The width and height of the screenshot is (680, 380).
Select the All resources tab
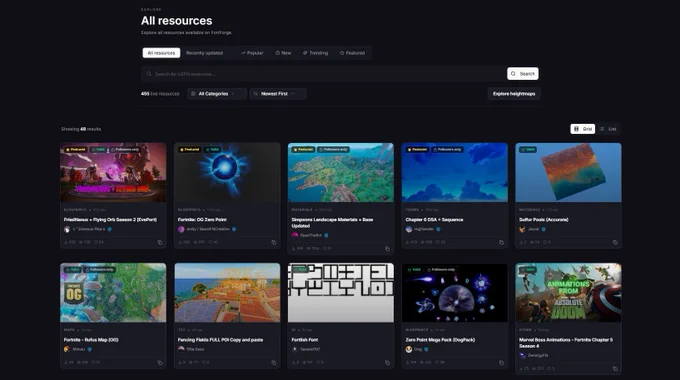point(161,53)
